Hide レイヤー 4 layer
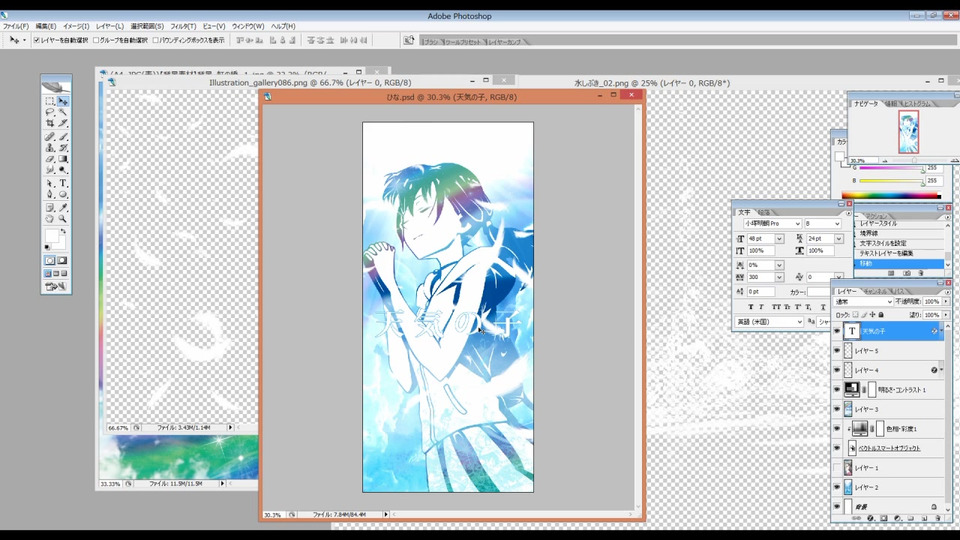This screenshot has height=540, width=960. (837, 370)
